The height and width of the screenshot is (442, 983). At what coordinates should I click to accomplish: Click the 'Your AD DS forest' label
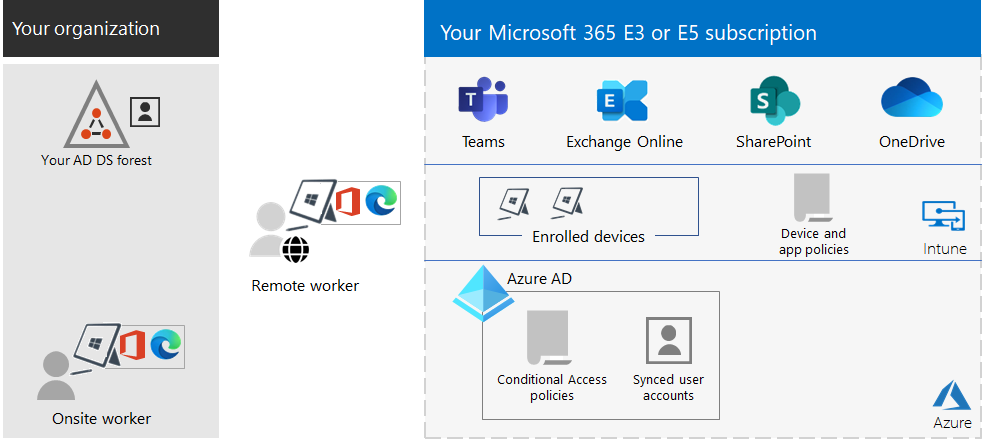click(97, 160)
